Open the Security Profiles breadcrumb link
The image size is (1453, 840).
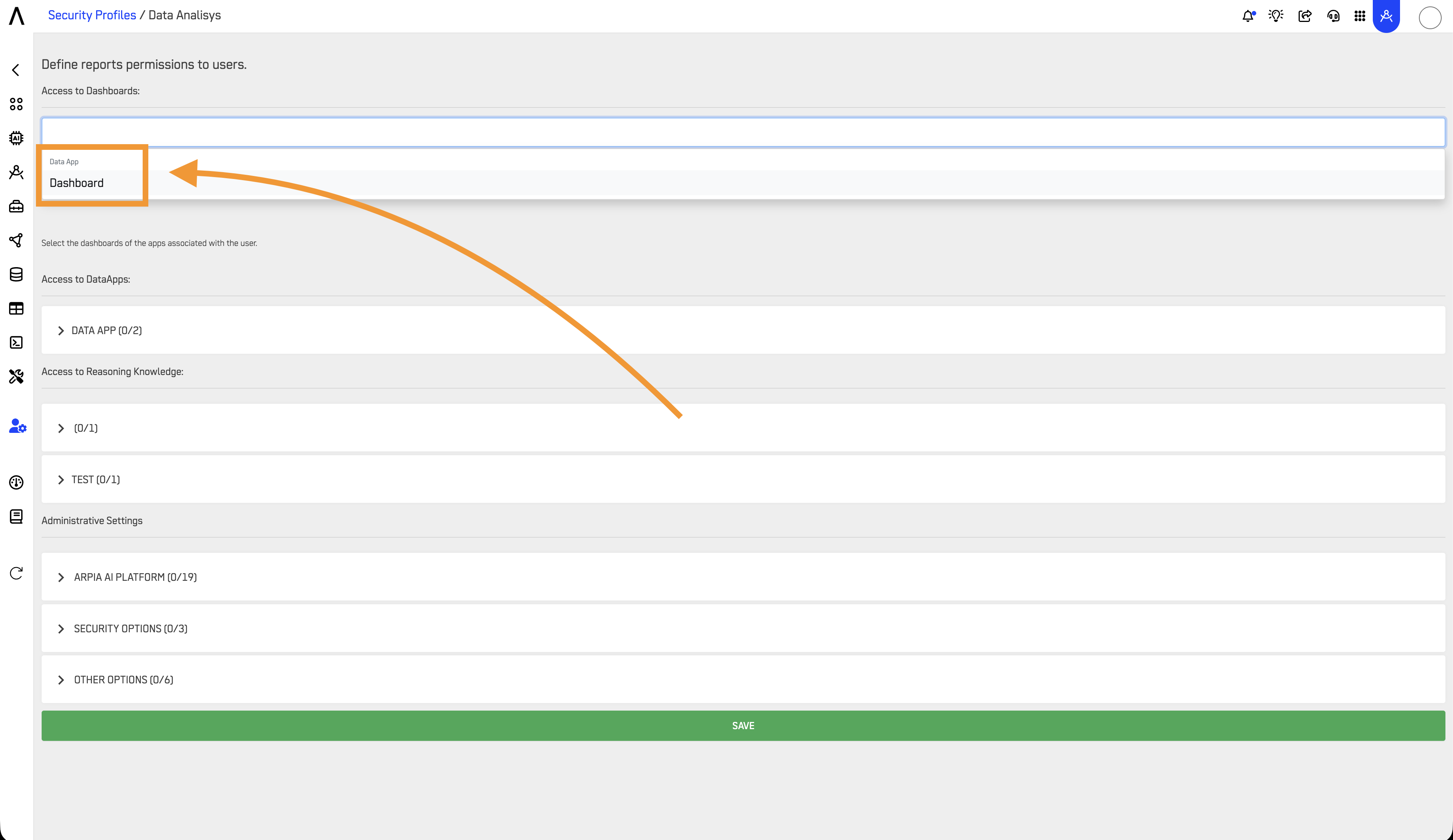92,14
